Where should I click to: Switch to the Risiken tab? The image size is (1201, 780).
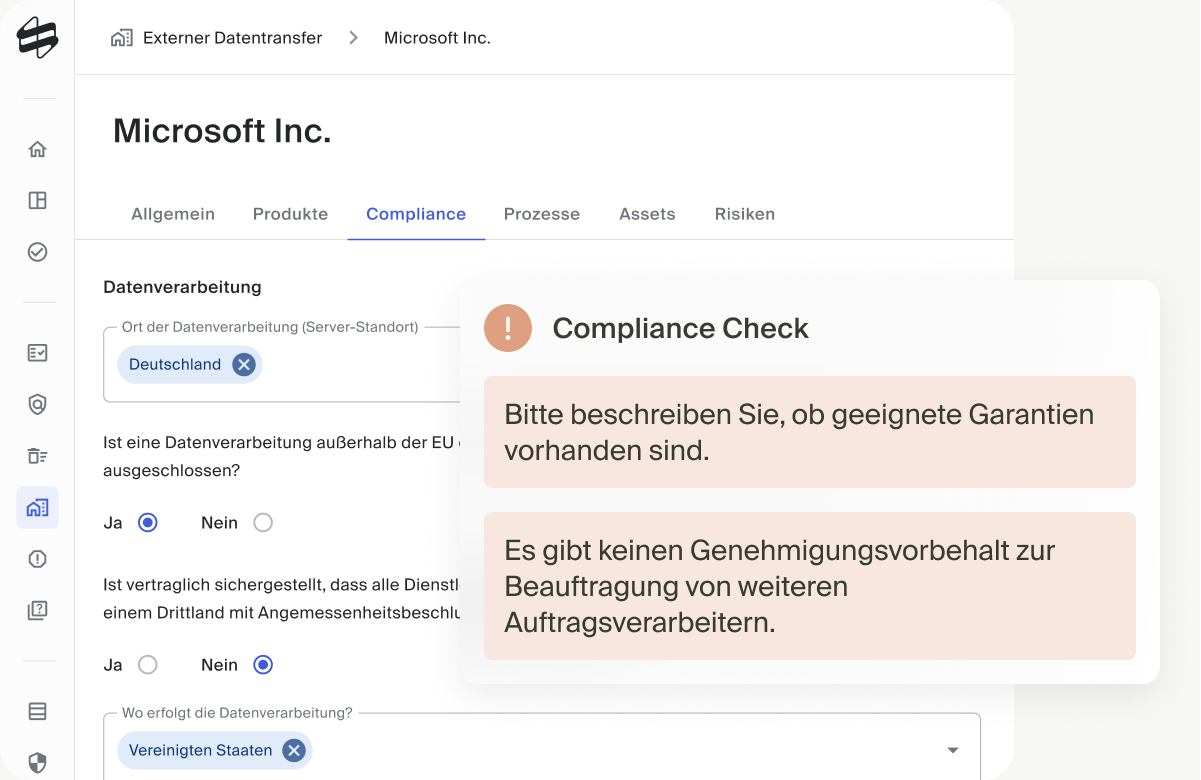745,214
